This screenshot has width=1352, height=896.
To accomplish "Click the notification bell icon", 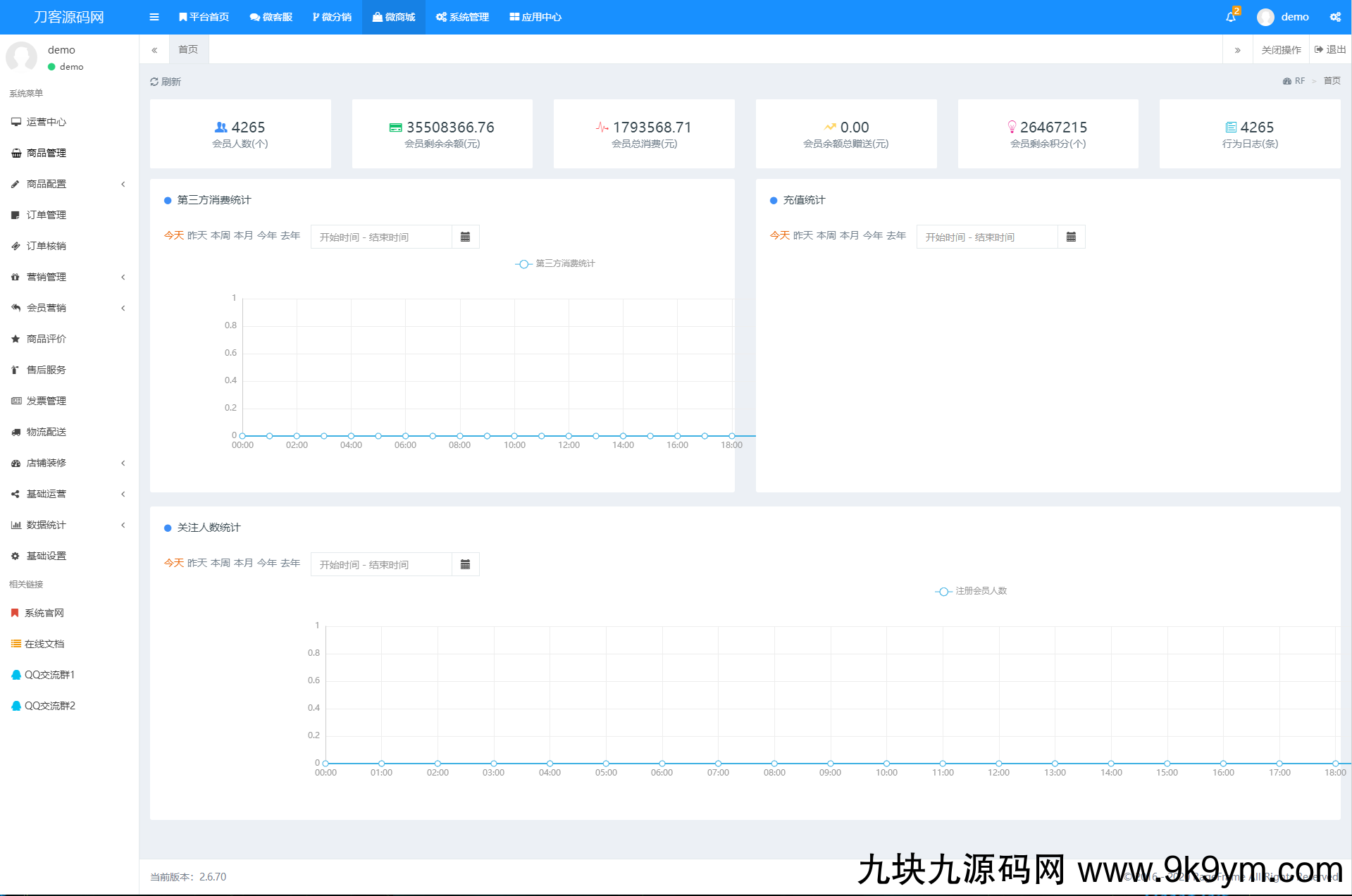I will coord(1230,17).
